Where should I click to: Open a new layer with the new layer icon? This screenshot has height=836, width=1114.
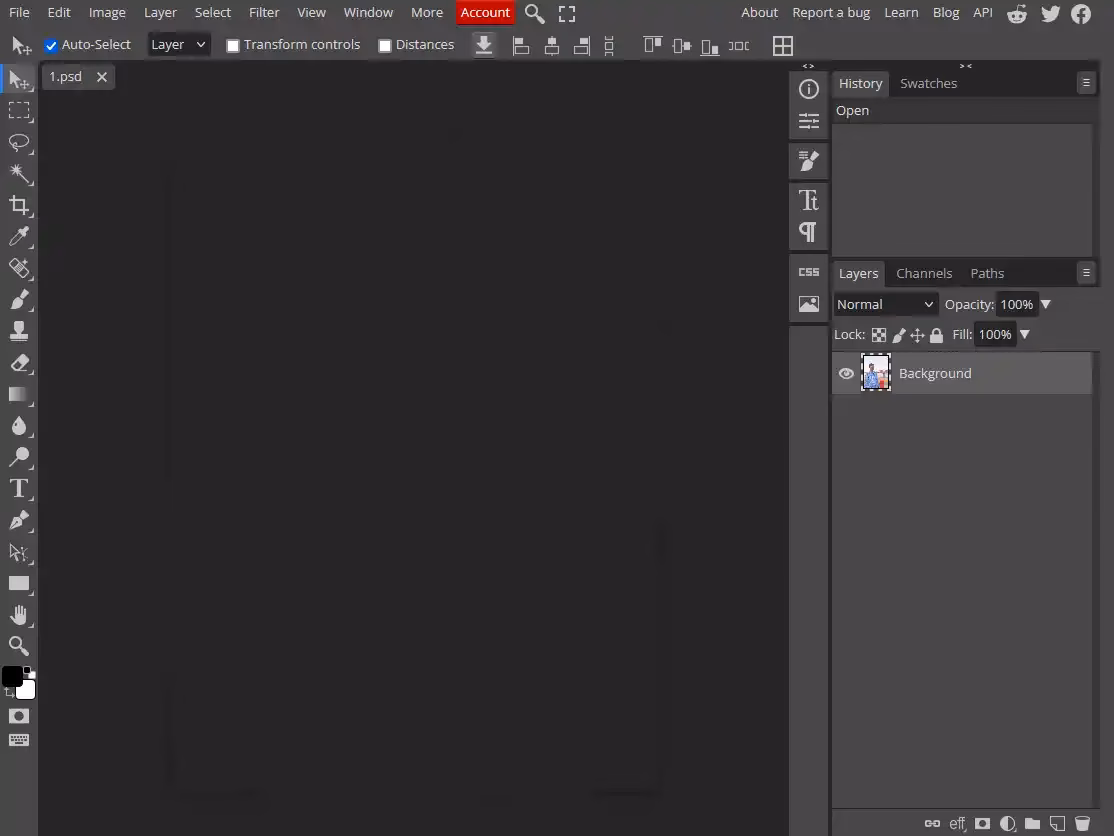coord(1058,824)
